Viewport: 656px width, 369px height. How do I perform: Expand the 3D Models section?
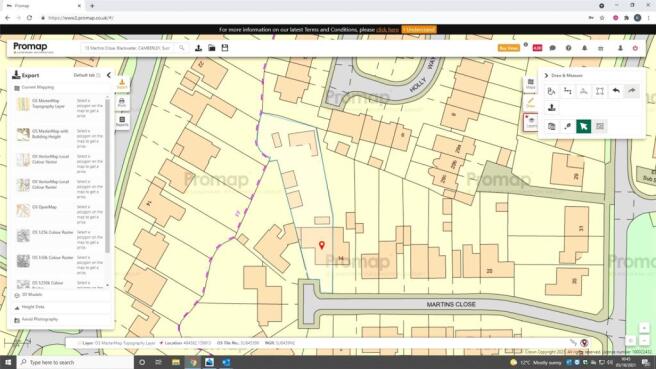[x=60, y=295]
